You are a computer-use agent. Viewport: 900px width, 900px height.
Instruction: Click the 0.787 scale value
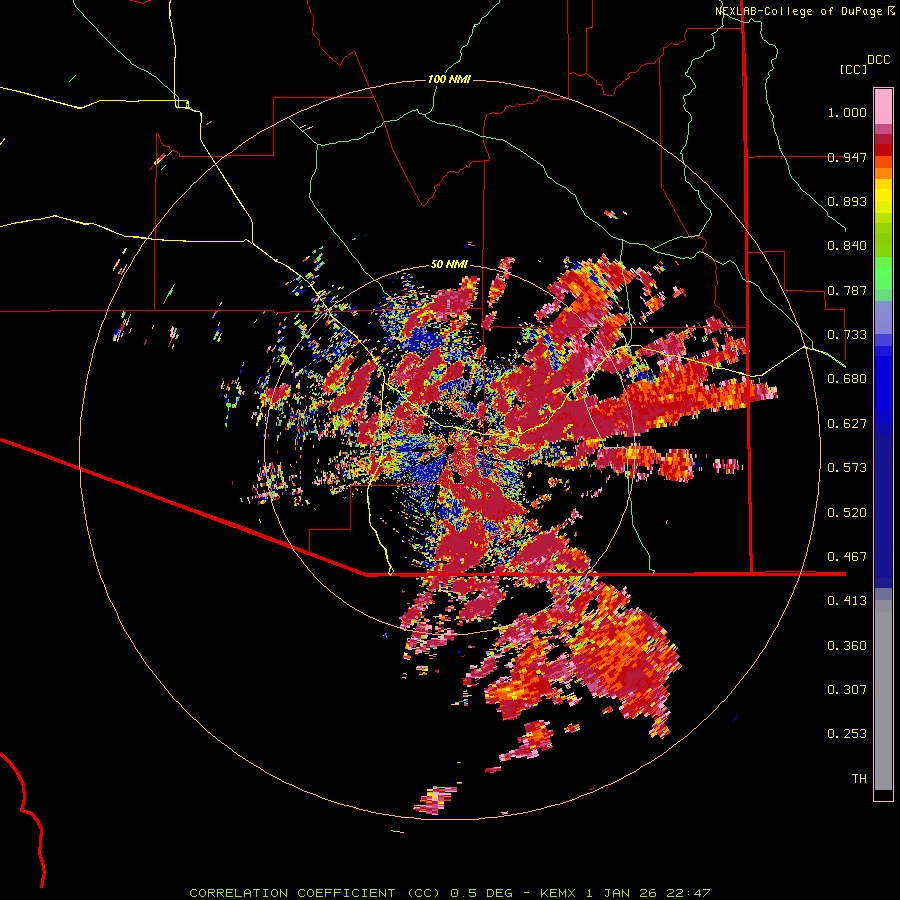(847, 290)
